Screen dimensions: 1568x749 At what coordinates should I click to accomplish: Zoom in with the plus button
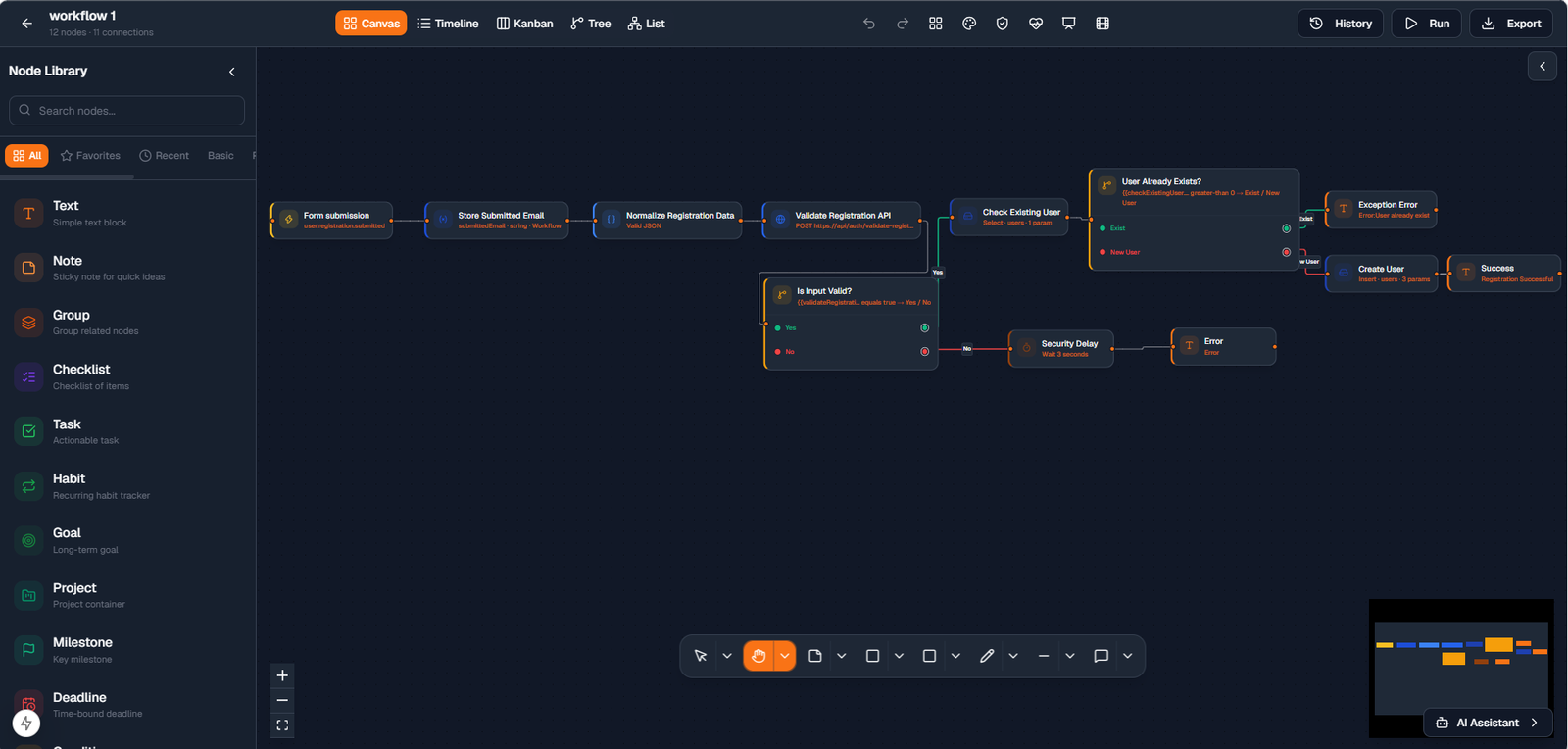pyautogui.click(x=282, y=675)
